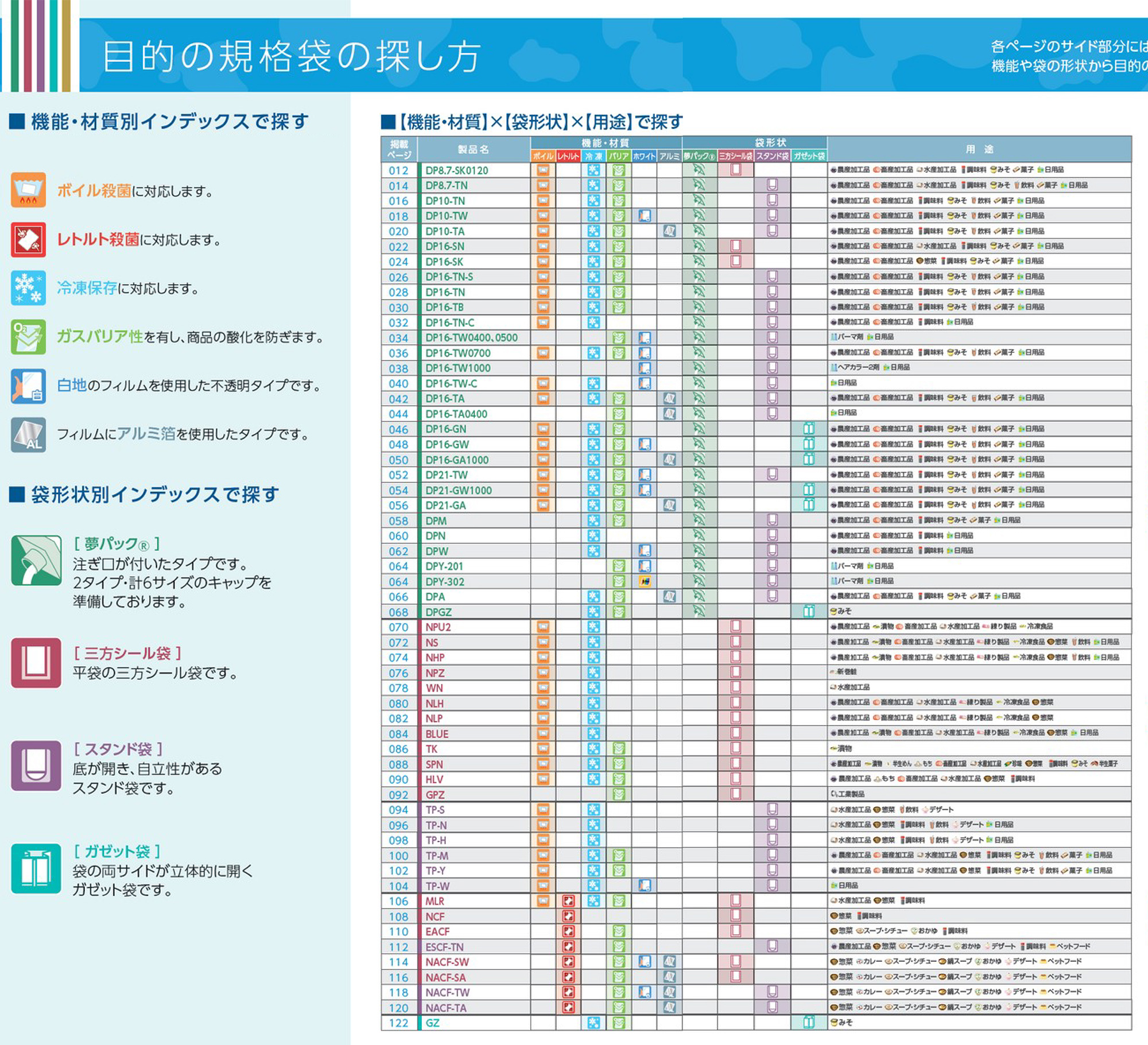The width and height of the screenshot is (1148, 1045).
Task: Click the ボイル column header
Action: (543, 156)
